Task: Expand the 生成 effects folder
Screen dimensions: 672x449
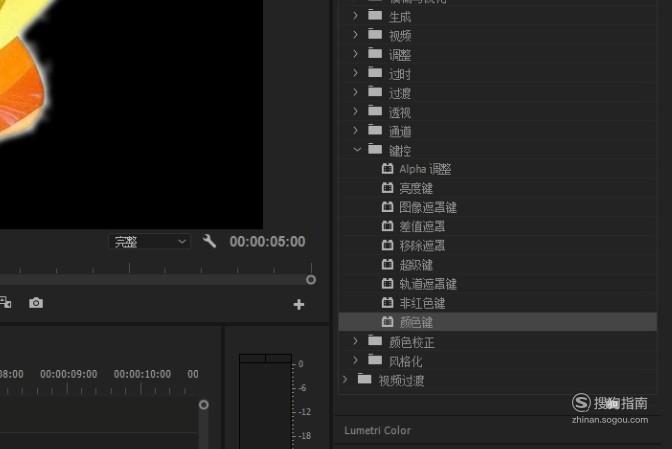Action: (x=355, y=15)
